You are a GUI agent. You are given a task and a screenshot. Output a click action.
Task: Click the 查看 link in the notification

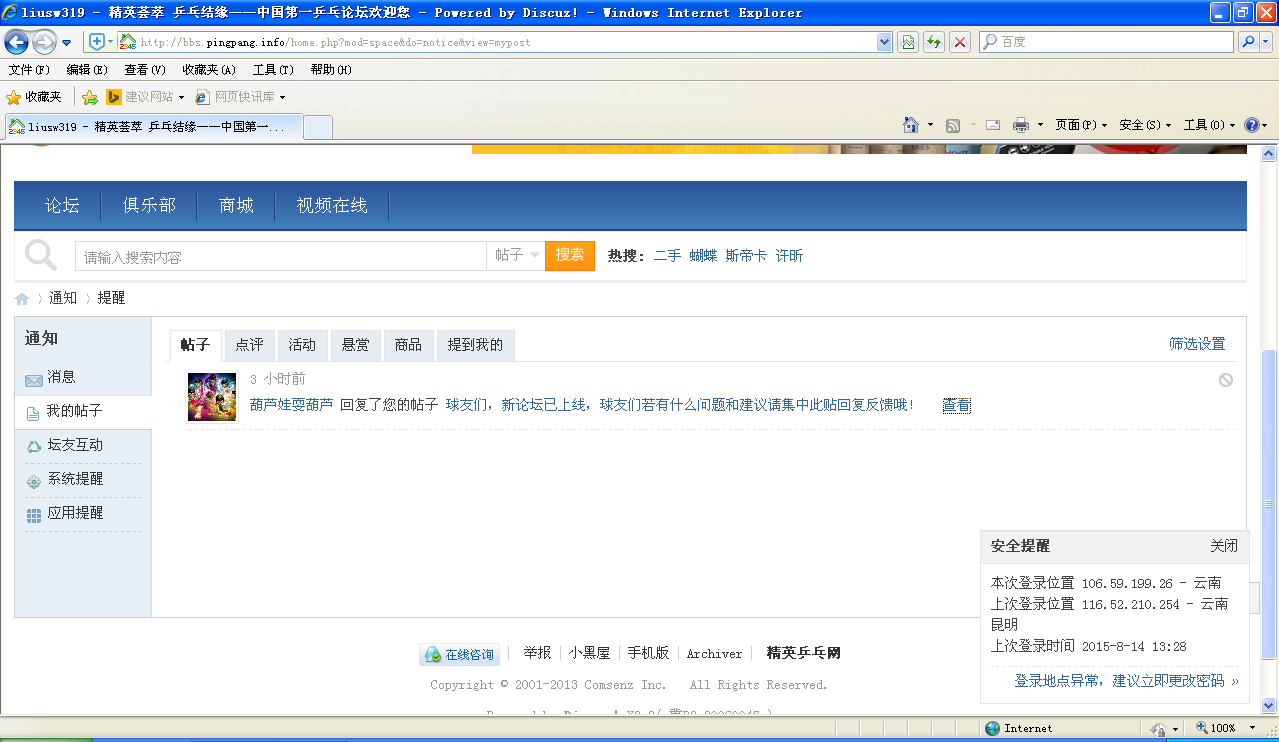tap(955, 404)
